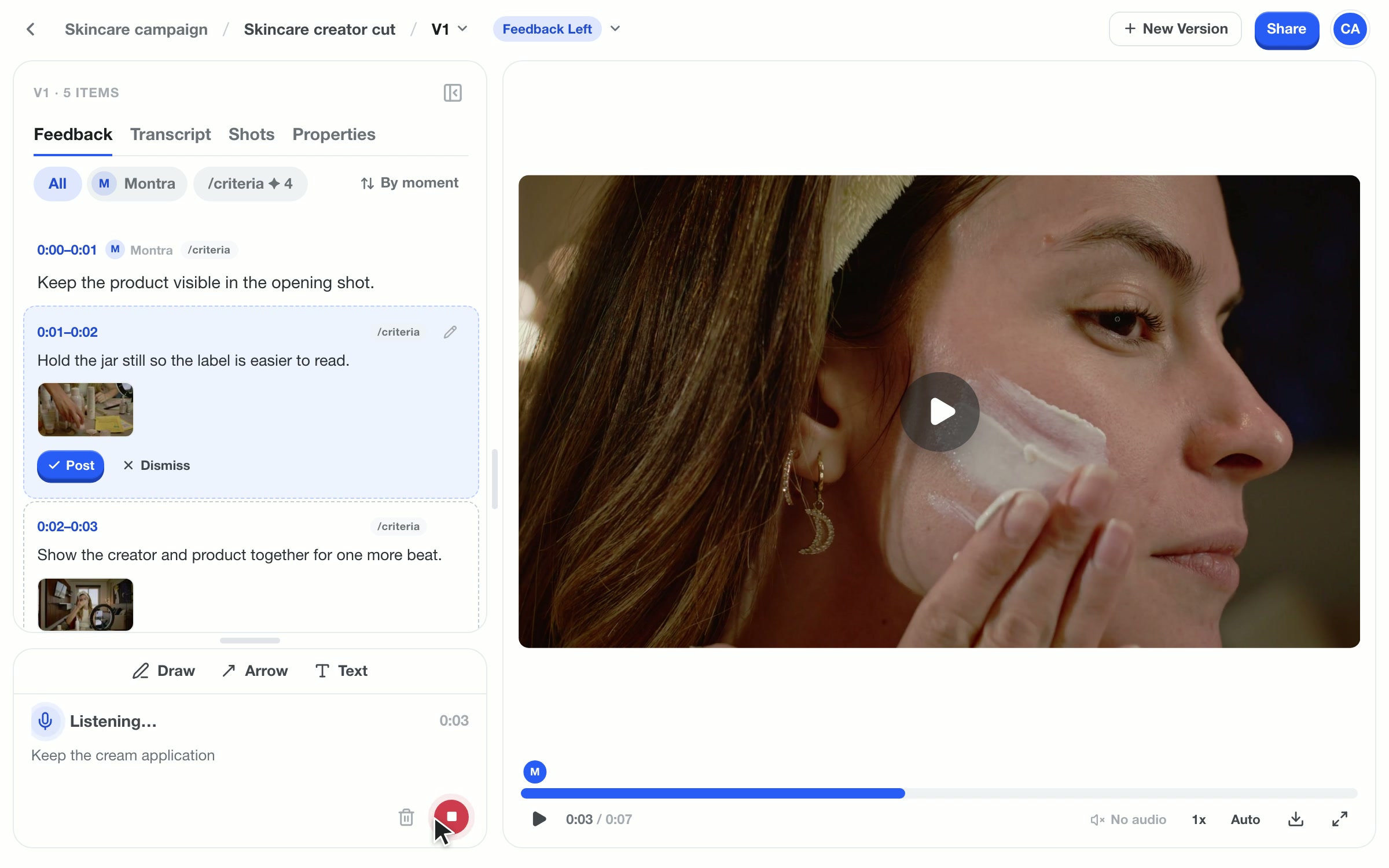The image size is (1389, 868).
Task: Open Skincare campaign breadcrumb link
Action: [x=136, y=29]
